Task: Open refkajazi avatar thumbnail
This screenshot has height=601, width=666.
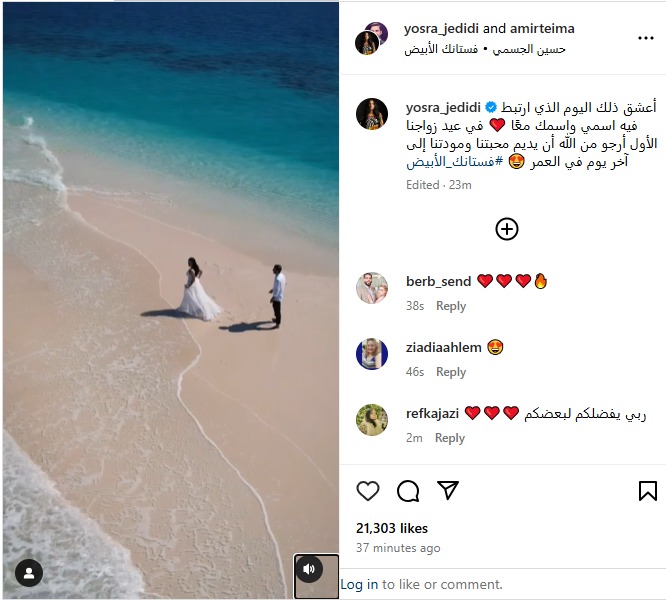Action: (372, 420)
